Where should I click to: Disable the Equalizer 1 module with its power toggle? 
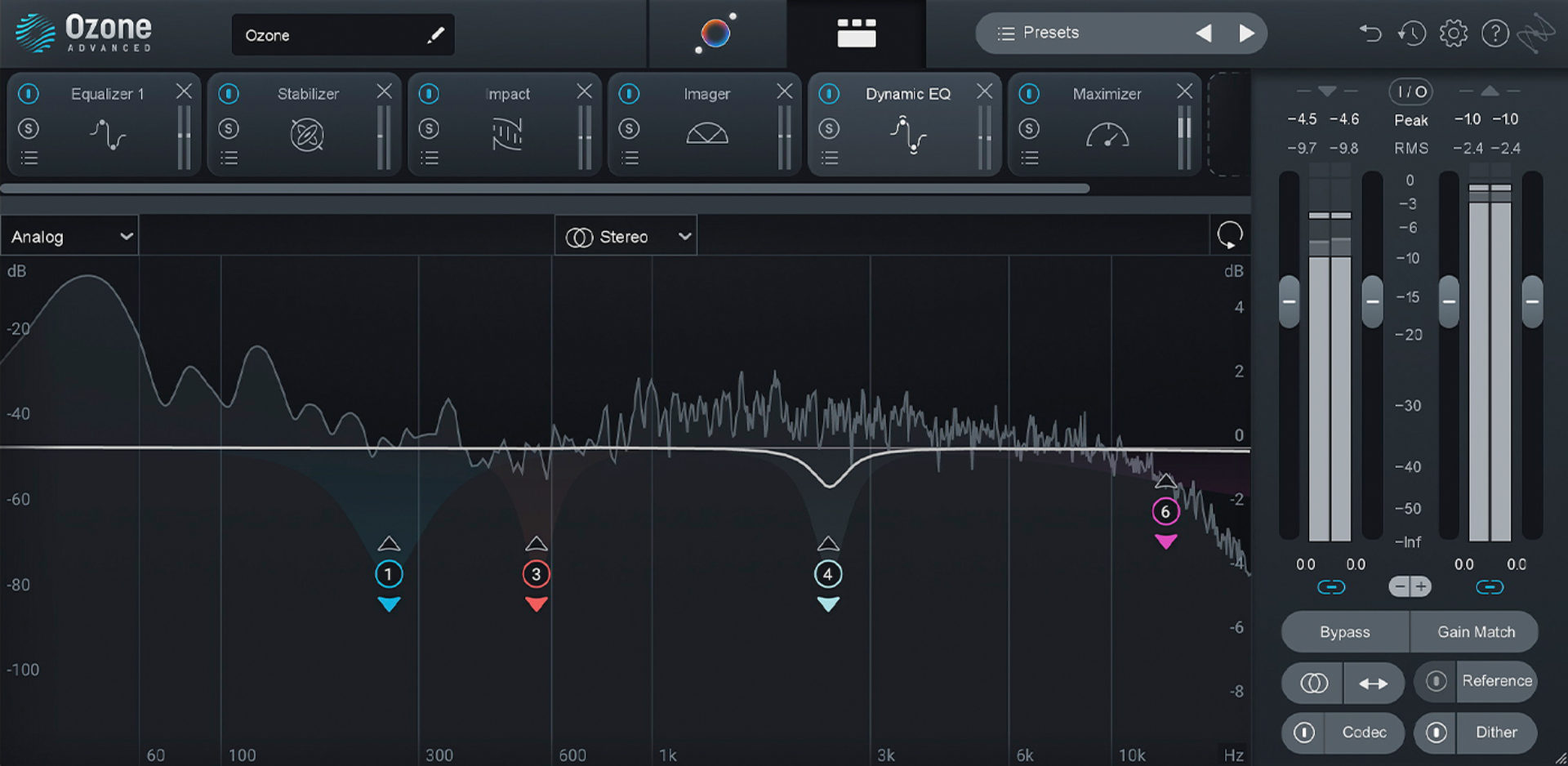point(29,93)
